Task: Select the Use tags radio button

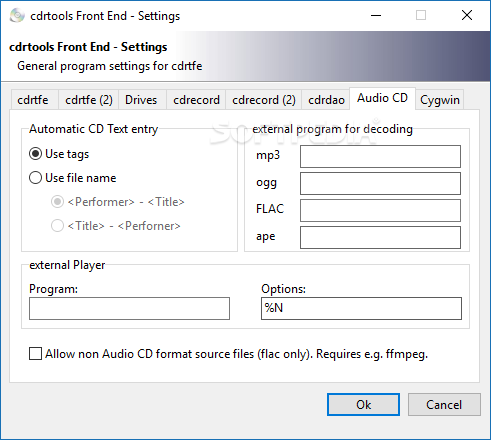Action: point(59,154)
